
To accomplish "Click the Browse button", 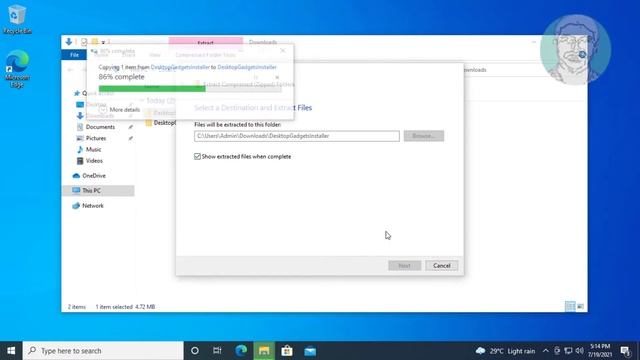I will 424,136.
